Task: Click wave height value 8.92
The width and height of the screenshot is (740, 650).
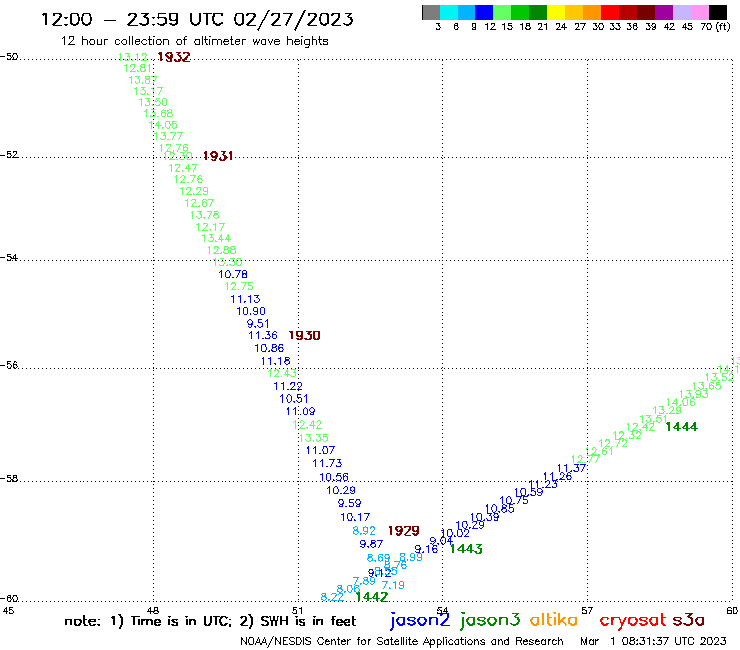Action: (364, 531)
